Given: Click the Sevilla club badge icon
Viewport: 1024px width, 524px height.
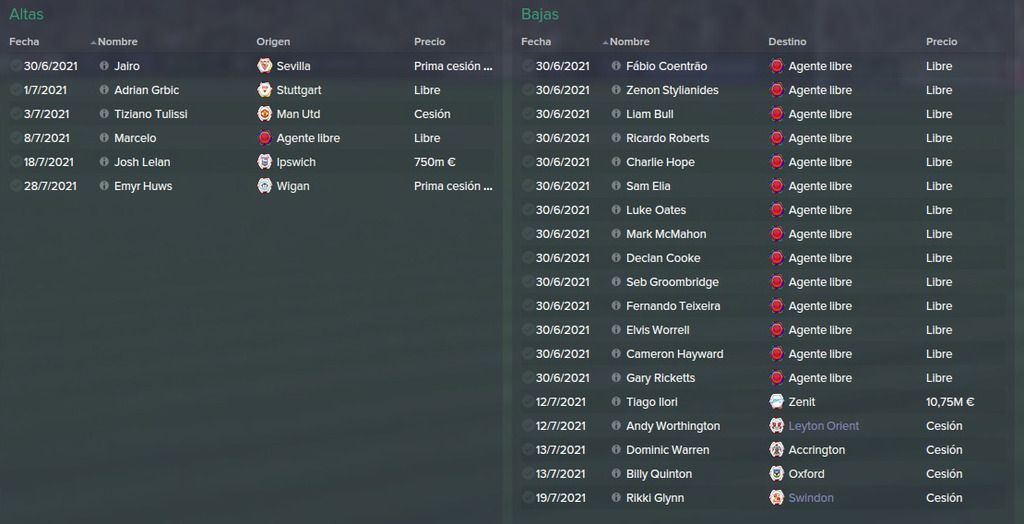Looking at the screenshot, I should coord(264,66).
